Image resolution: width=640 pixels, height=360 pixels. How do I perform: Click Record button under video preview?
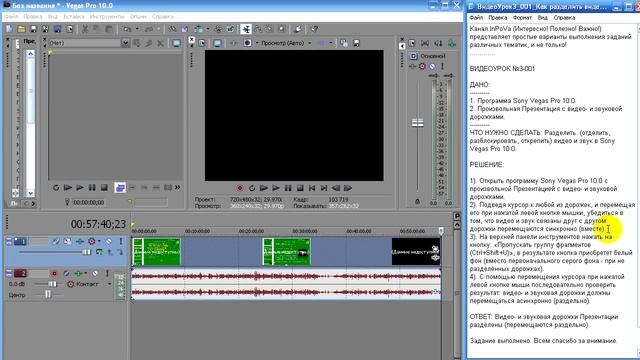pyautogui.click(x=240, y=188)
